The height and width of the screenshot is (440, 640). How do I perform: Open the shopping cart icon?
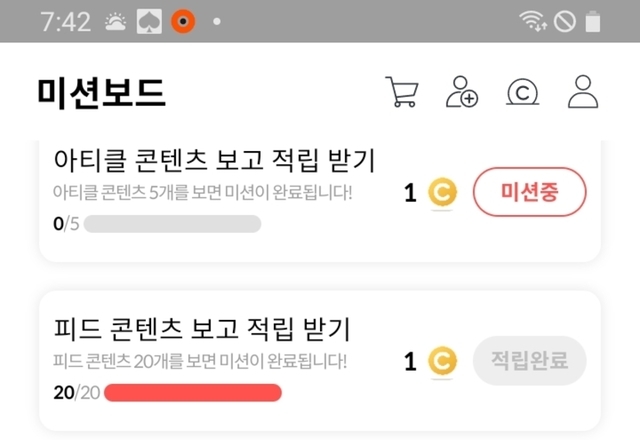(x=401, y=92)
